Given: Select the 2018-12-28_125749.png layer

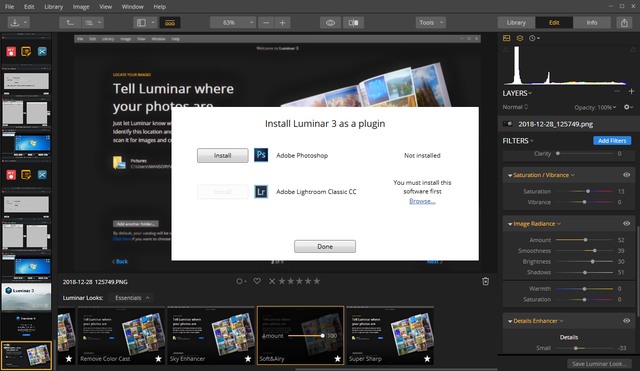Looking at the screenshot, I should [x=568, y=124].
